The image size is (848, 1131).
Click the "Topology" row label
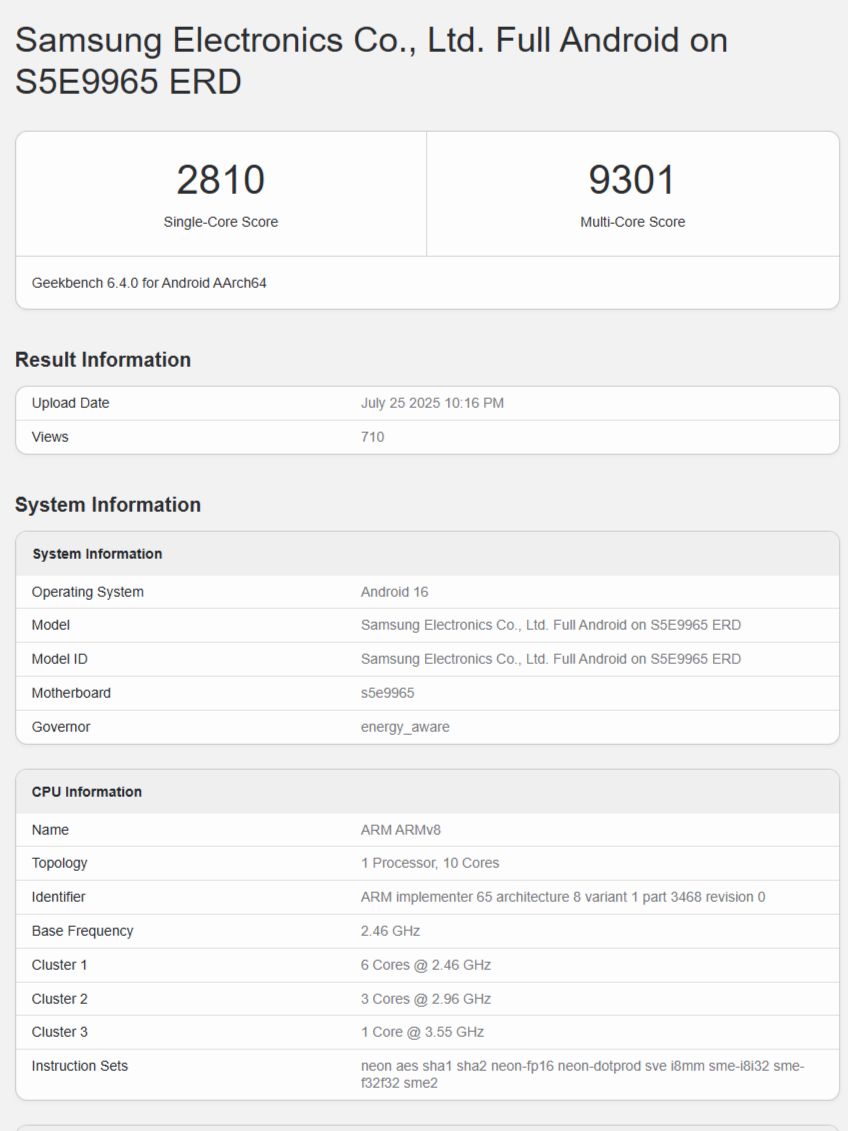pos(60,863)
